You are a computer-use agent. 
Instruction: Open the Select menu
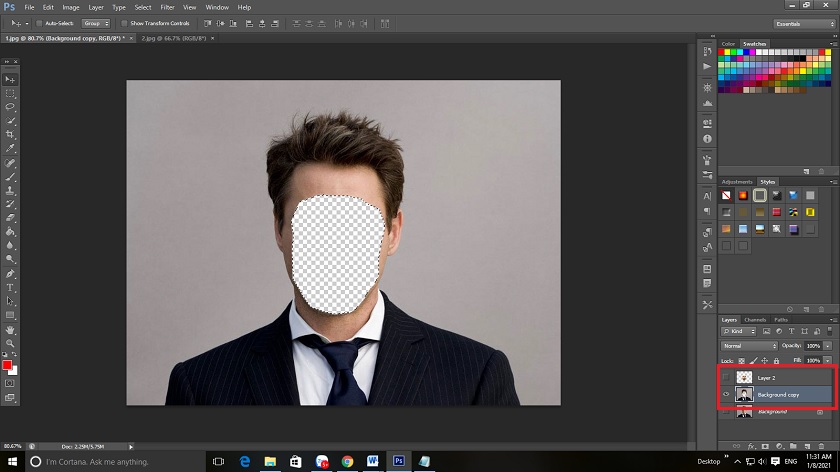[x=142, y=8]
